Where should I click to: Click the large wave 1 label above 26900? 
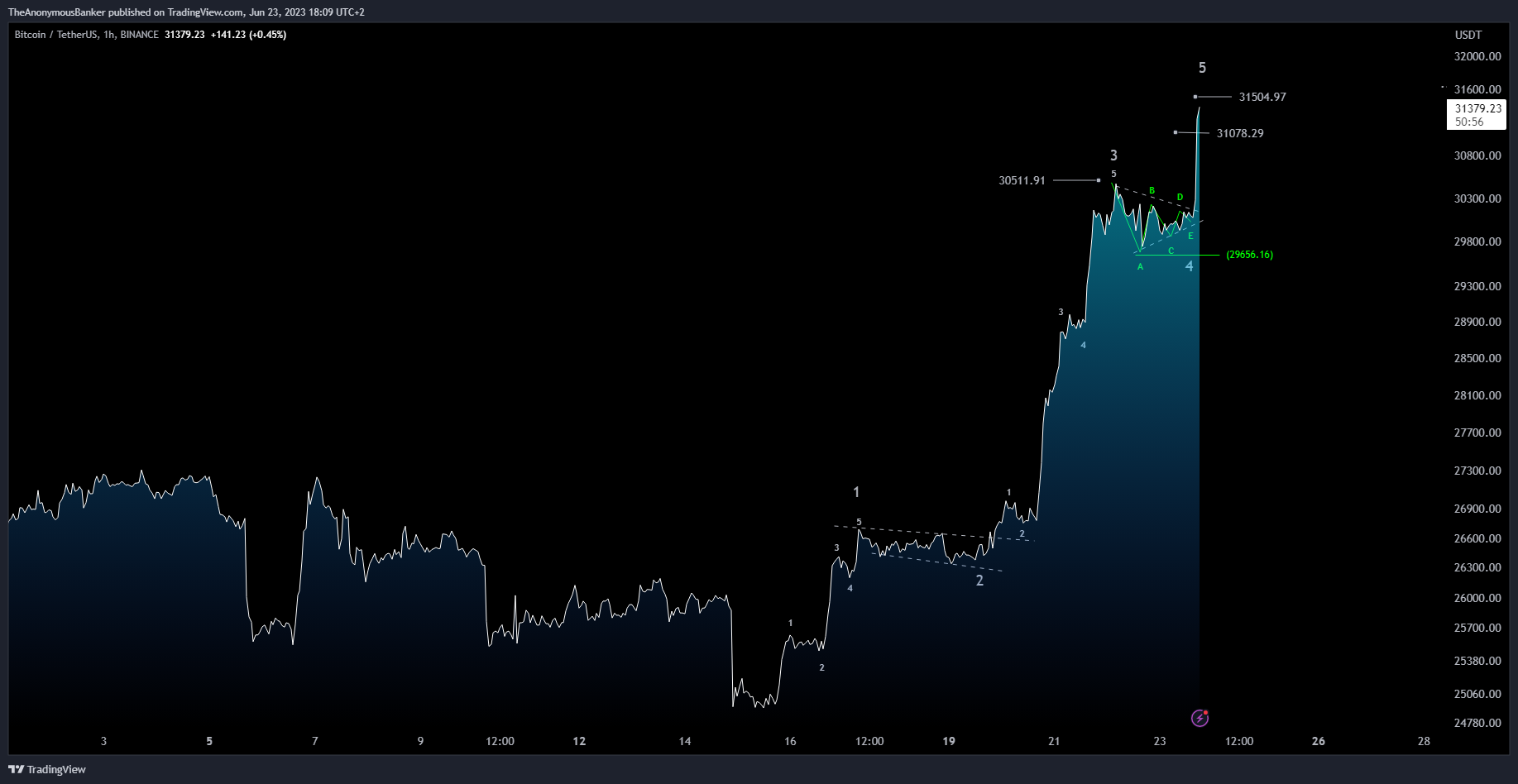click(x=856, y=492)
